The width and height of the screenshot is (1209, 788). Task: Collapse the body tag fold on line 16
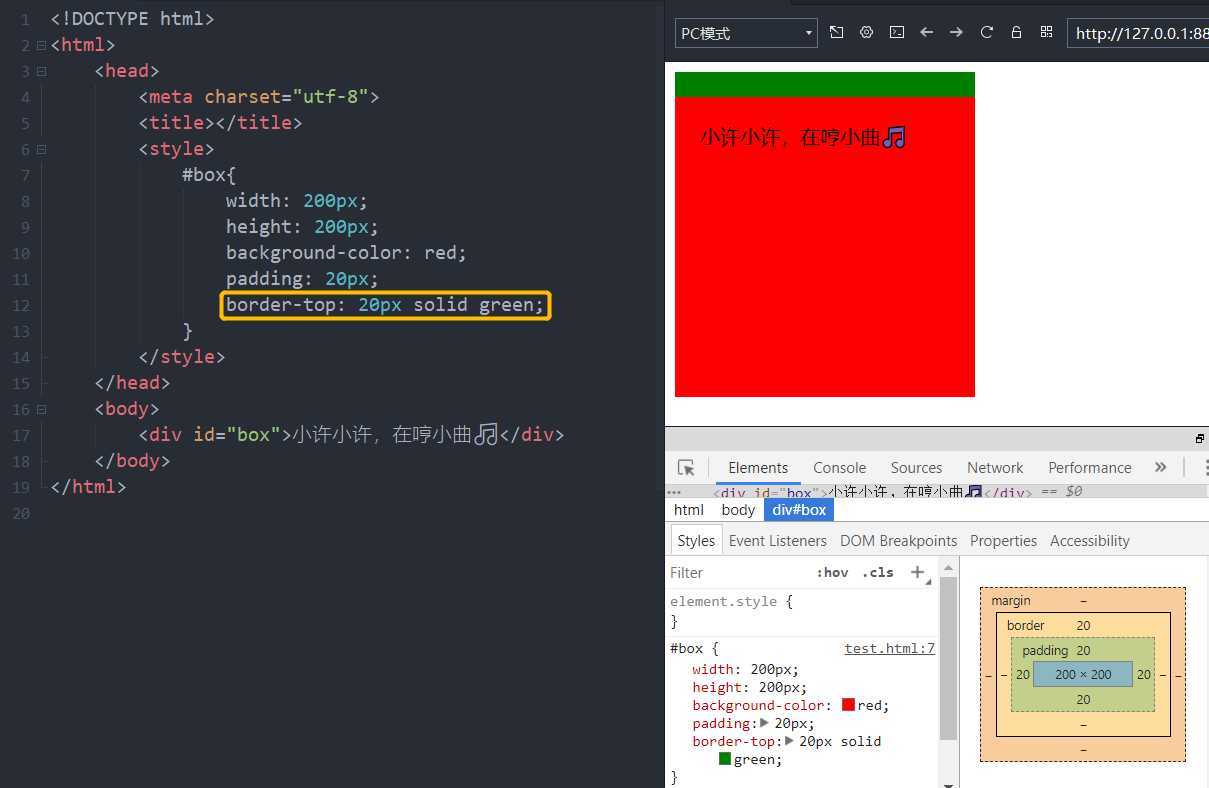click(x=41, y=409)
